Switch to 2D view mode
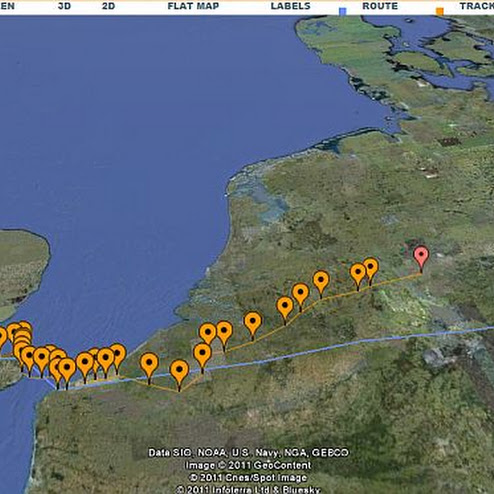494x494 pixels. 108,6
